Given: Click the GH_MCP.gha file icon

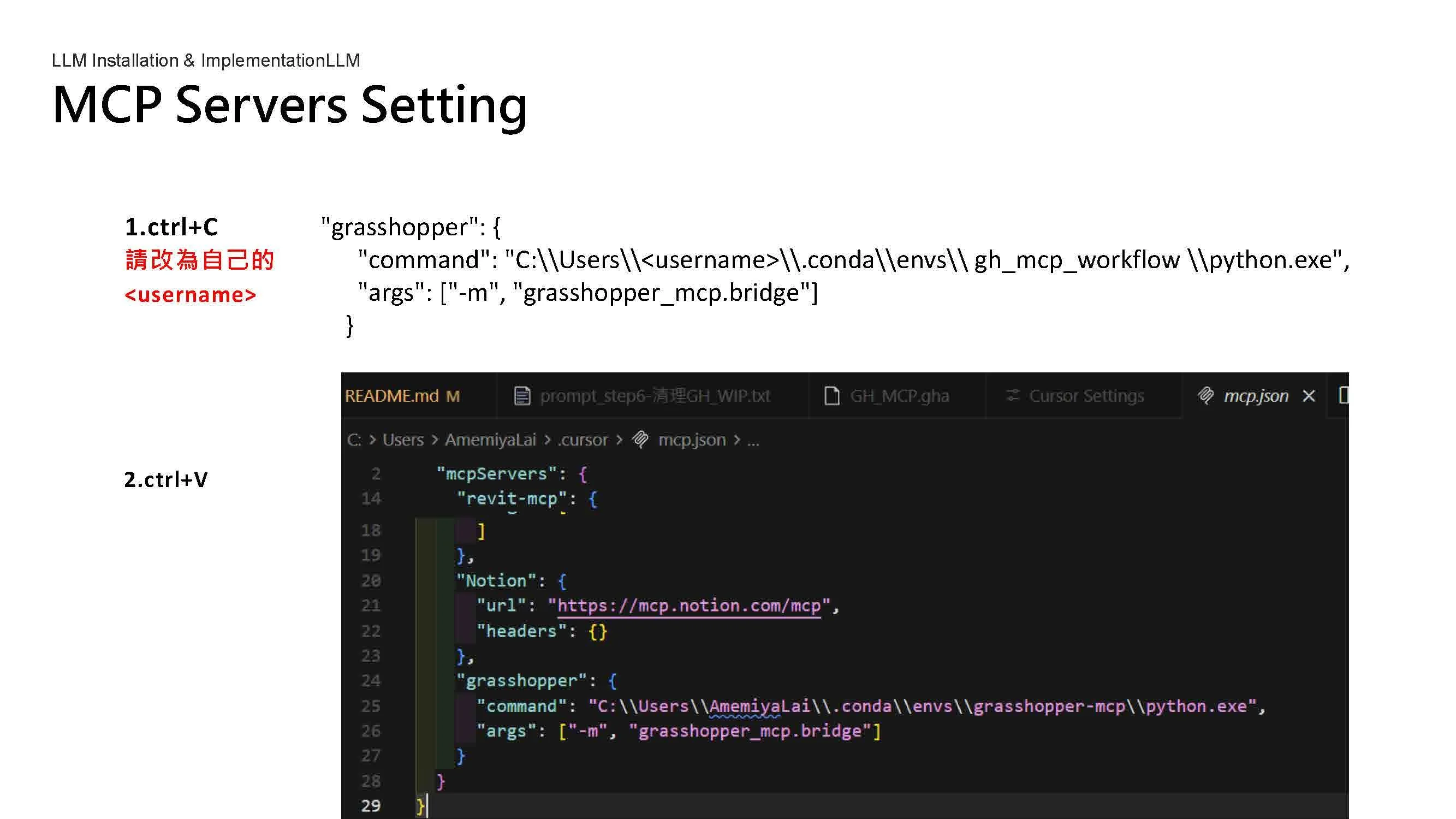Looking at the screenshot, I should (x=831, y=396).
